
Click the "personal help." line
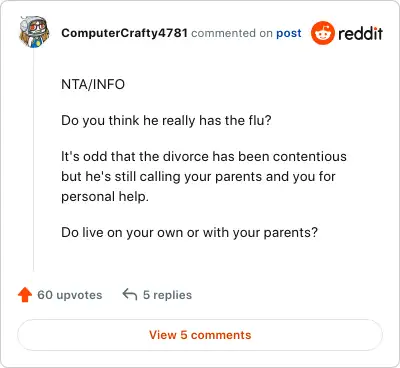click(105, 196)
